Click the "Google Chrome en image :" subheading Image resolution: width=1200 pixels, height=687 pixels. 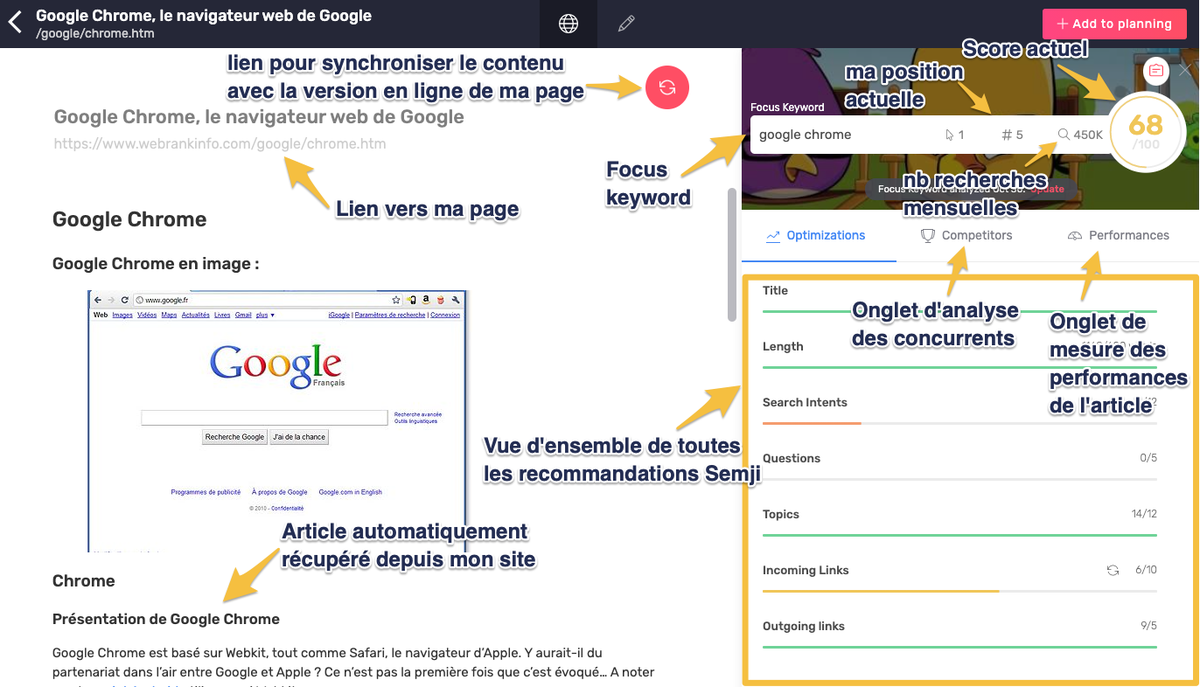pyautogui.click(x=156, y=265)
